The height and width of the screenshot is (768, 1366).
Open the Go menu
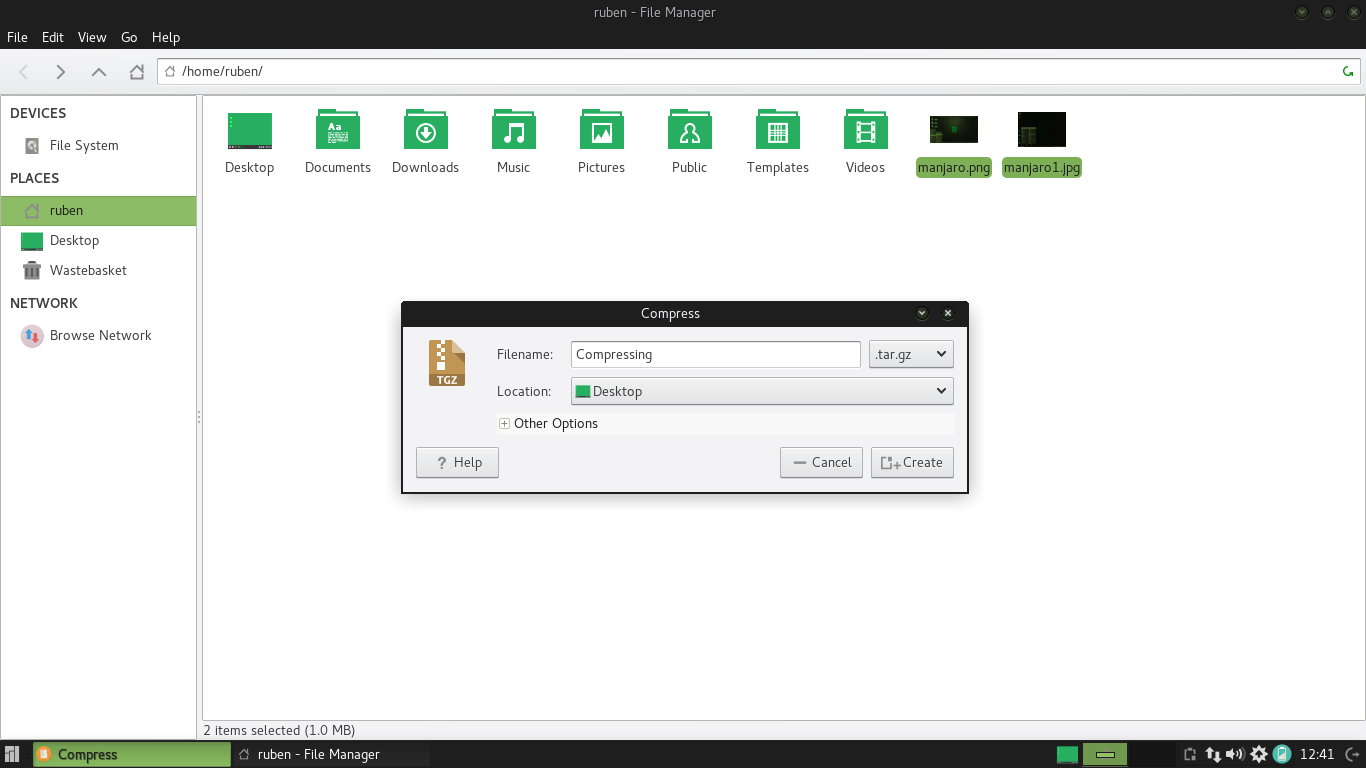click(129, 37)
